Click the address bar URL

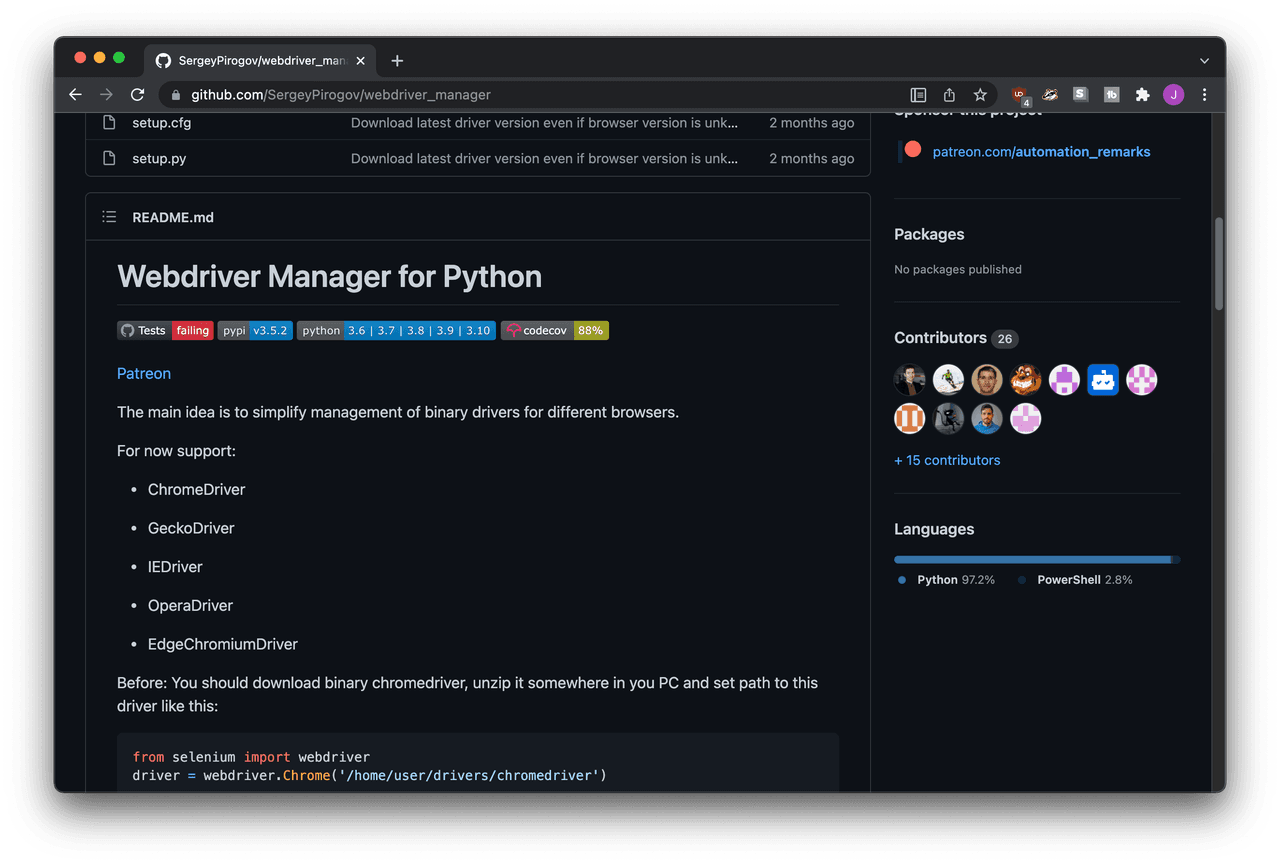point(341,95)
